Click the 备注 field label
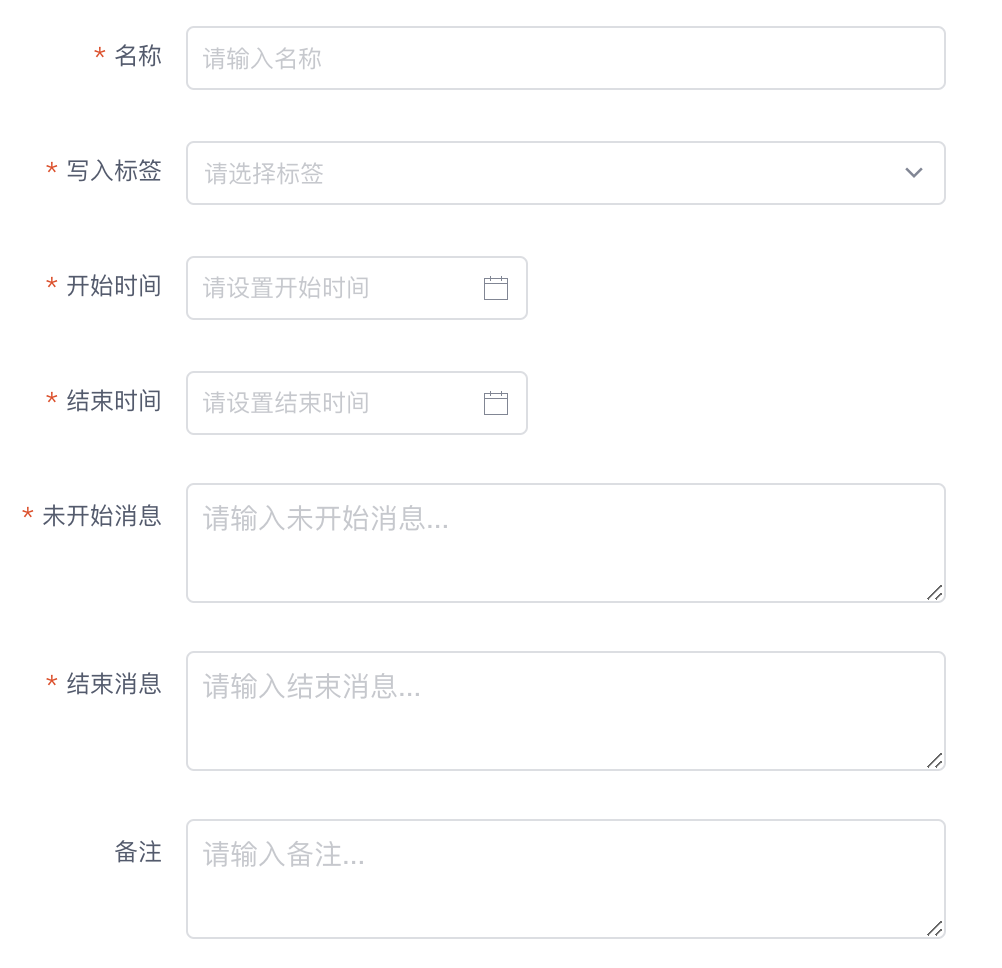 pos(138,853)
